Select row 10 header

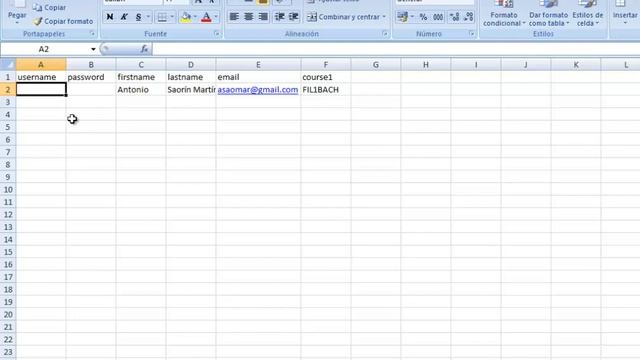coord(8,189)
